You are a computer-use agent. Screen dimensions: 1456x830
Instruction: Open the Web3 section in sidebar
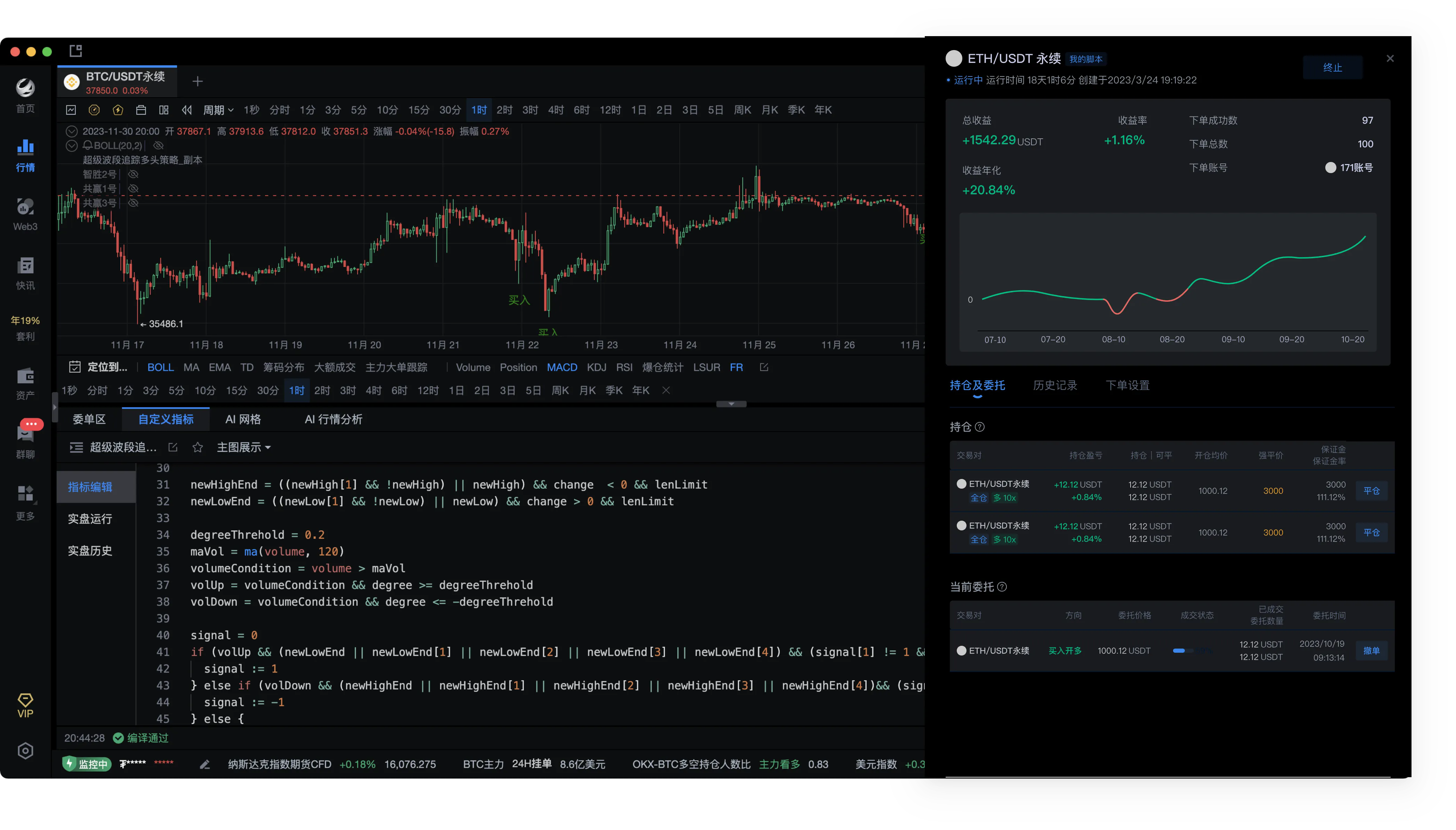click(x=25, y=214)
